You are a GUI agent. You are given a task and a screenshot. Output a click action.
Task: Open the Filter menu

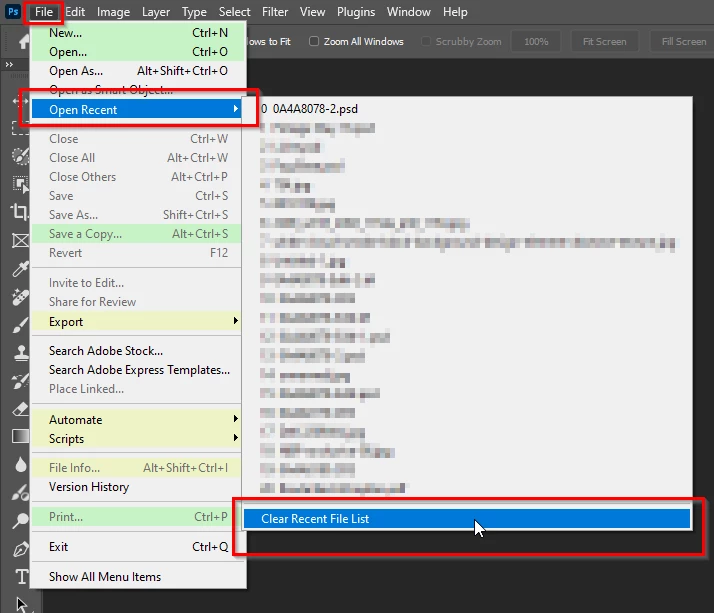coord(275,12)
